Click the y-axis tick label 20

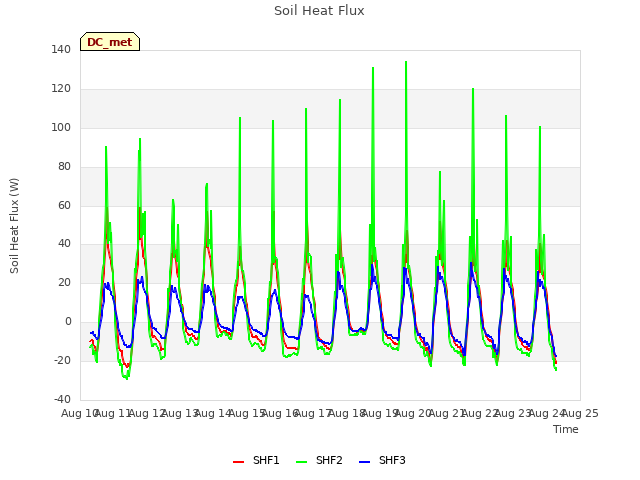(64, 282)
